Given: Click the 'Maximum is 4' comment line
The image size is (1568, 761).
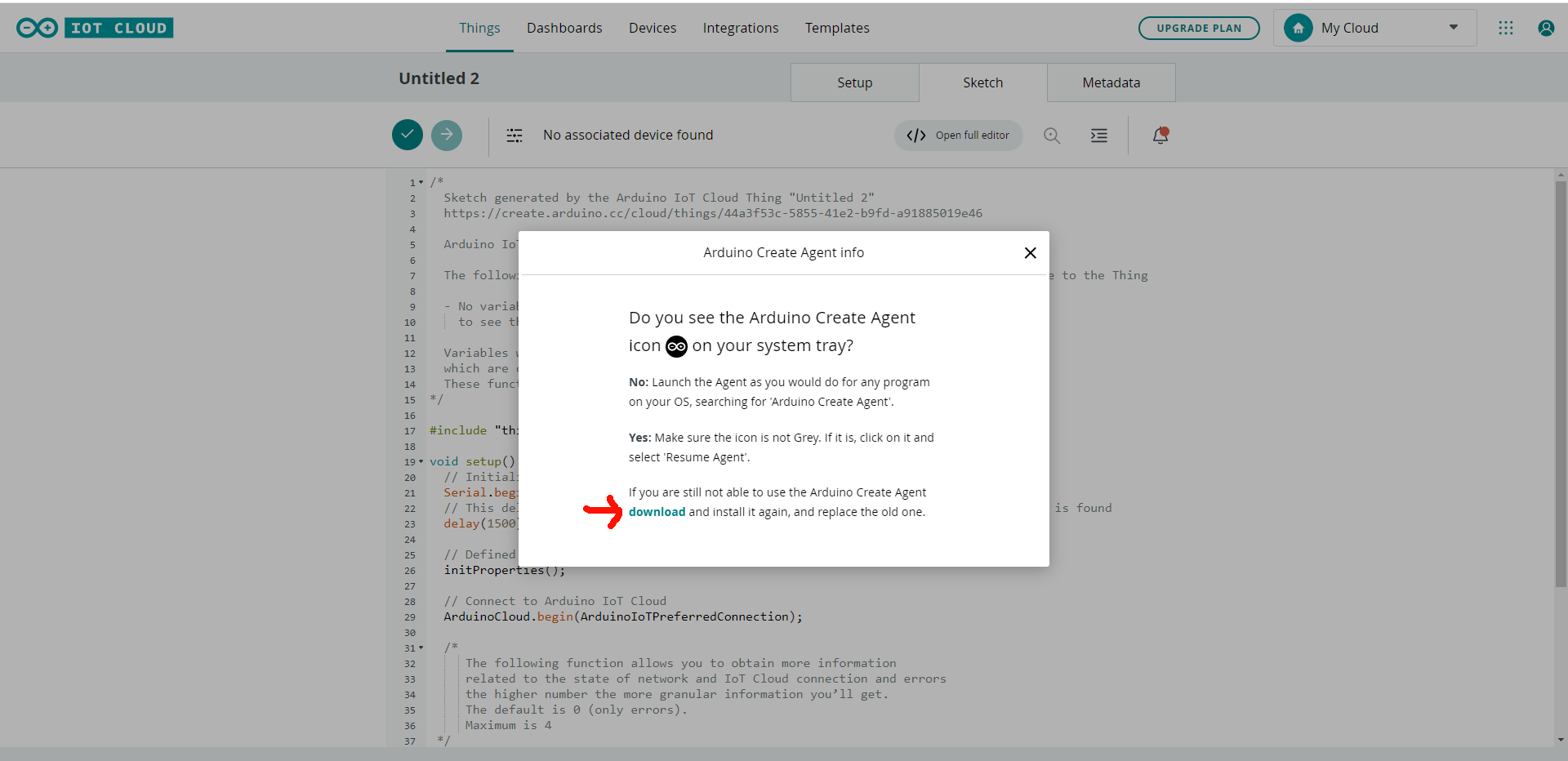Looking at the screenshot, I should pos(508,725).
